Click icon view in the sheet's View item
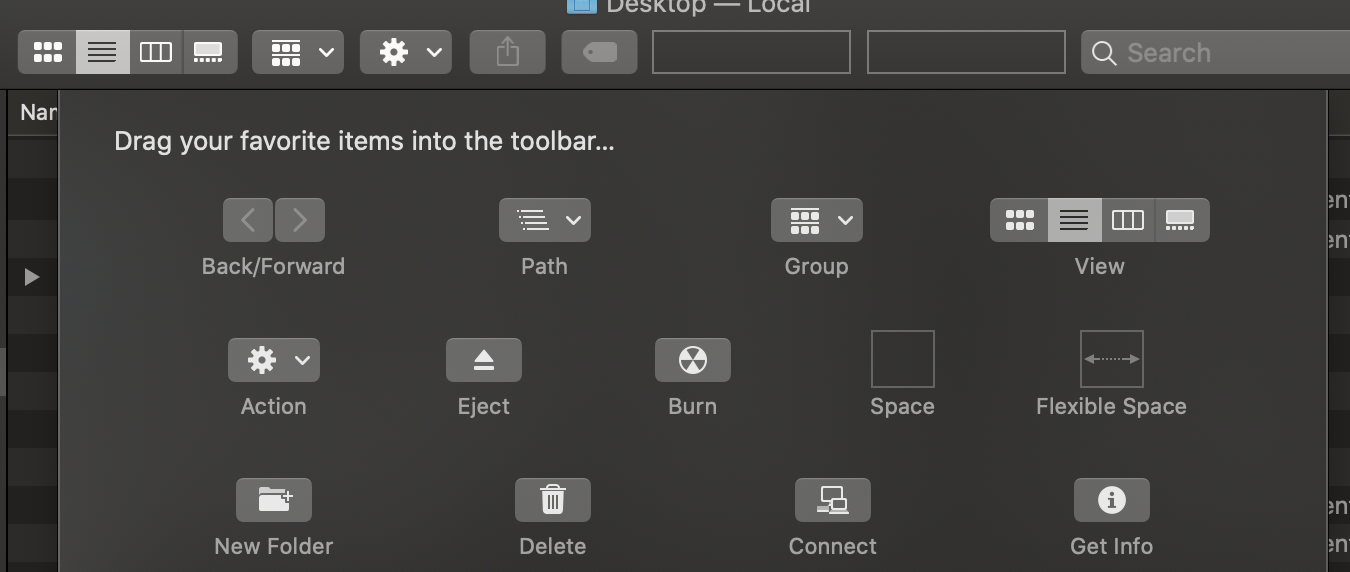This screenshot has width=1350, height=572. coord(1019,220)
